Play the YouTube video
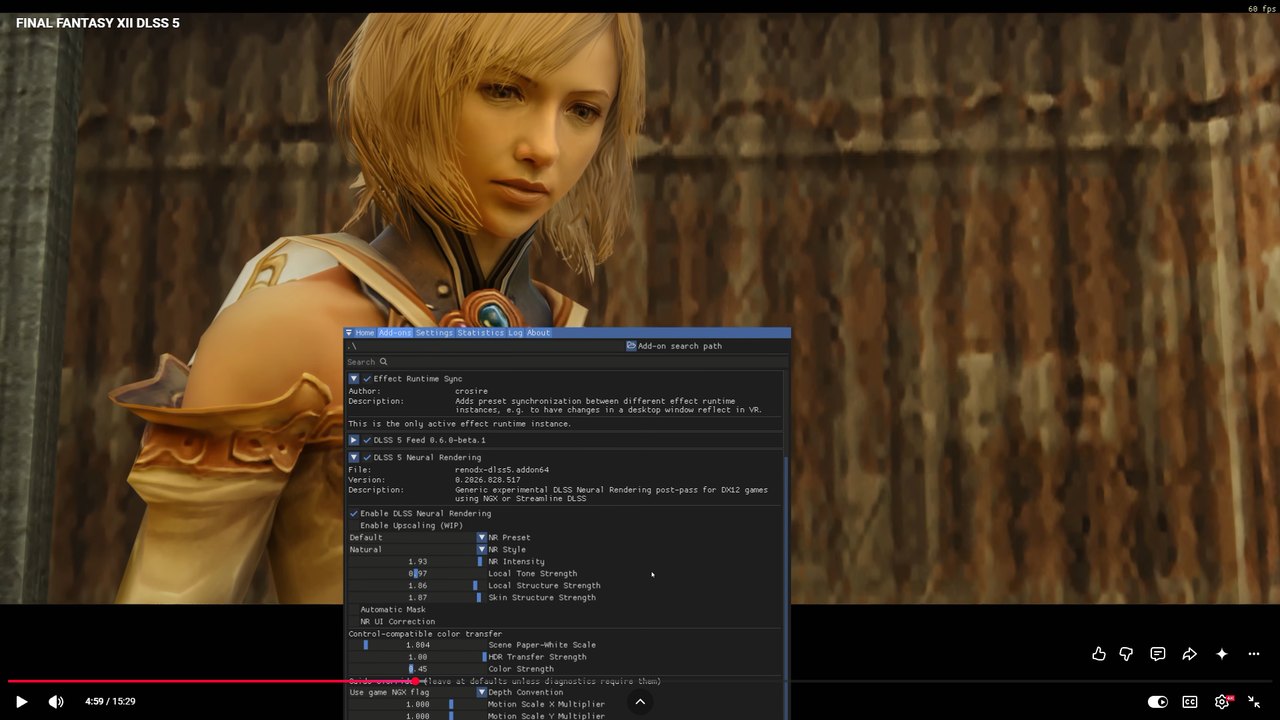This screenshot has width=1280, height=720. point(21,702)
